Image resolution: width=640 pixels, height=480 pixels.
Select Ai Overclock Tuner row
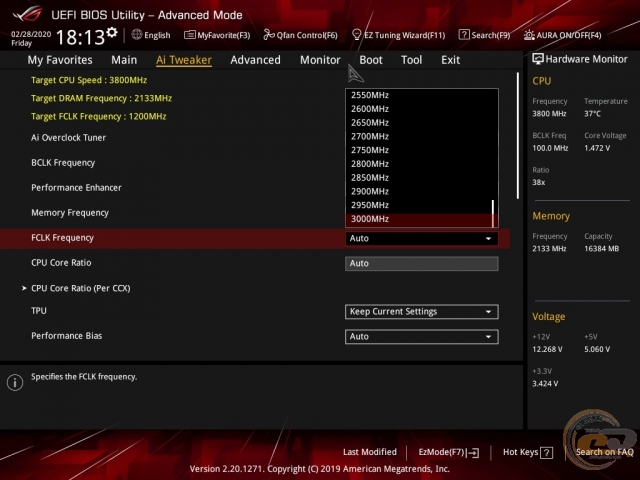[x=69, y=138]
